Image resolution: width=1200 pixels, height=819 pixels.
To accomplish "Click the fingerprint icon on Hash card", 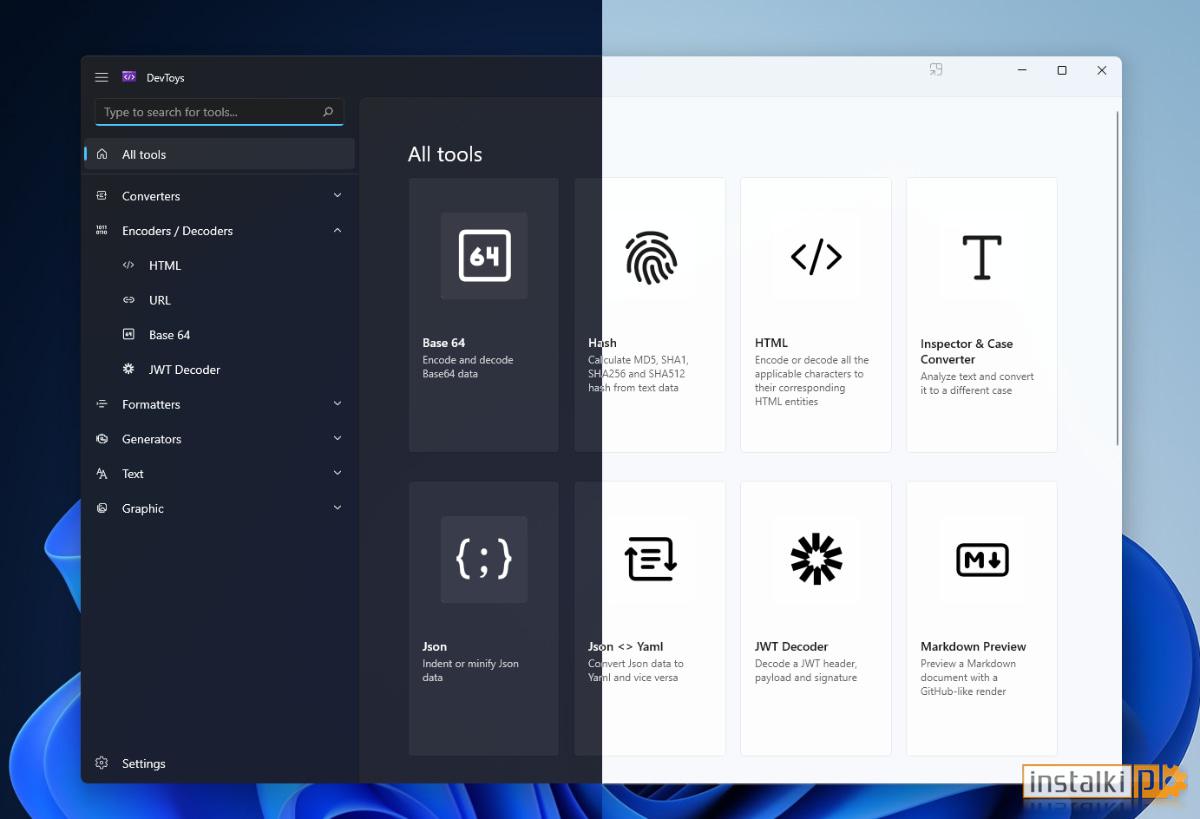I will point(650,257).
